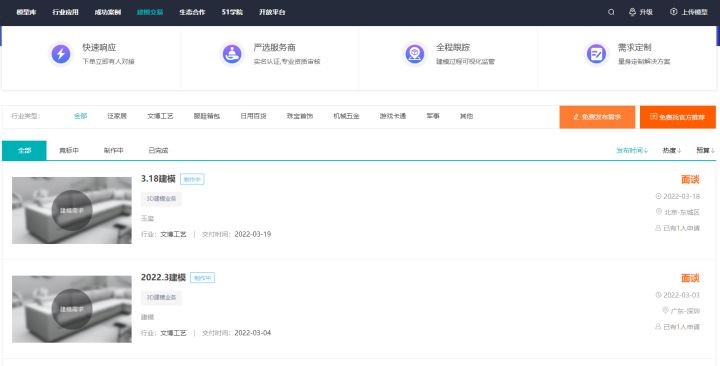Click the search magnifier icon in header
The height and width of the screenshot is (366, 720).
[611, 12]
